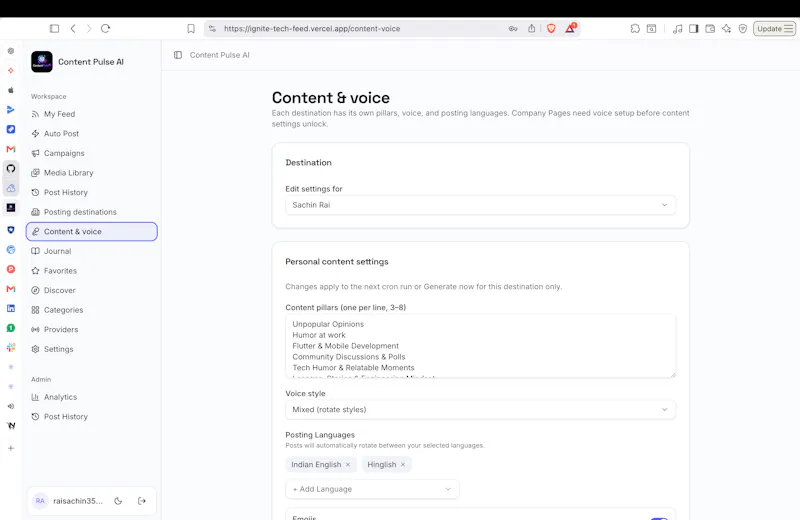Screen dimensions: 800x520
Task: Open Admin Analytics
Action: click(x=92, y=397)
